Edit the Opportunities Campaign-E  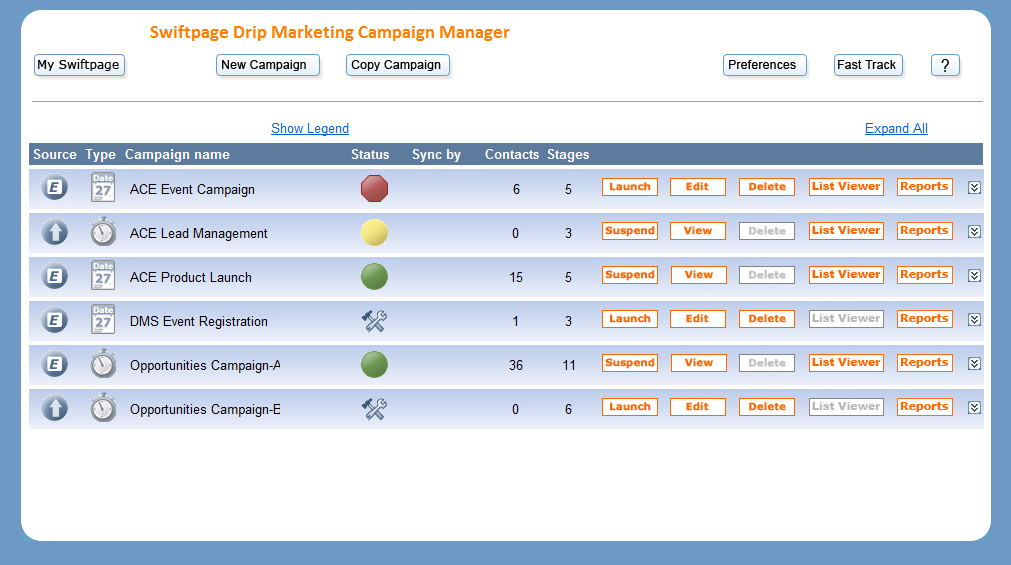[698, 407]
